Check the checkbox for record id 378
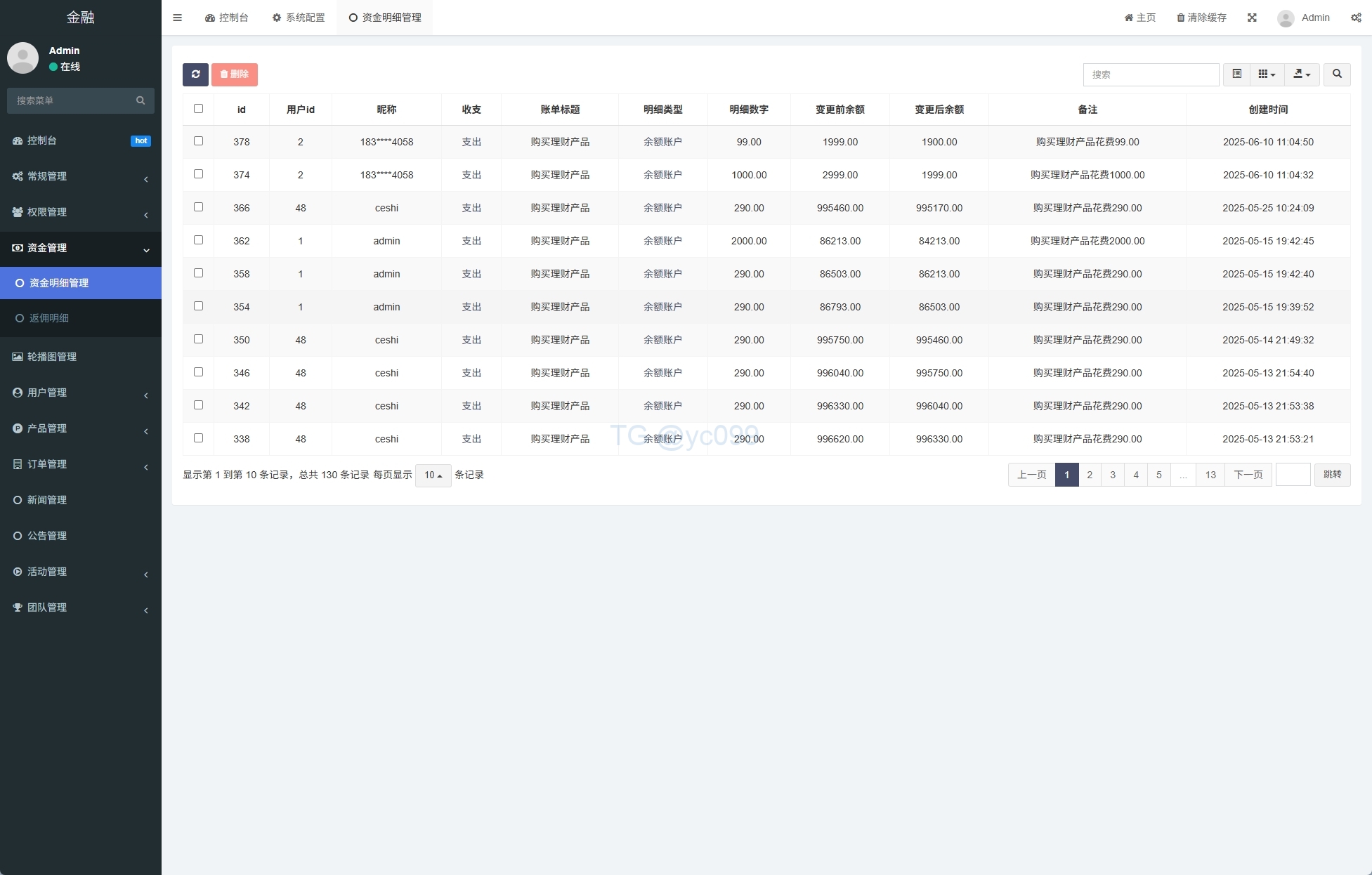The height and width of the screenshot is (875, 1372). click(198, 141)
